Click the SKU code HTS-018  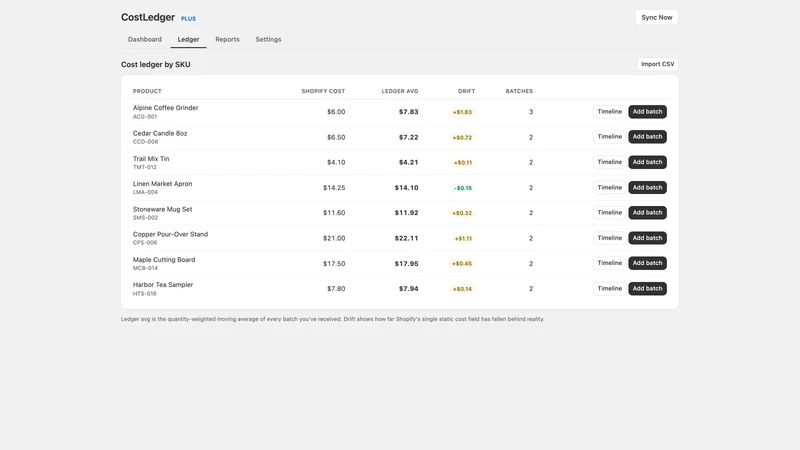pos(144,294)
